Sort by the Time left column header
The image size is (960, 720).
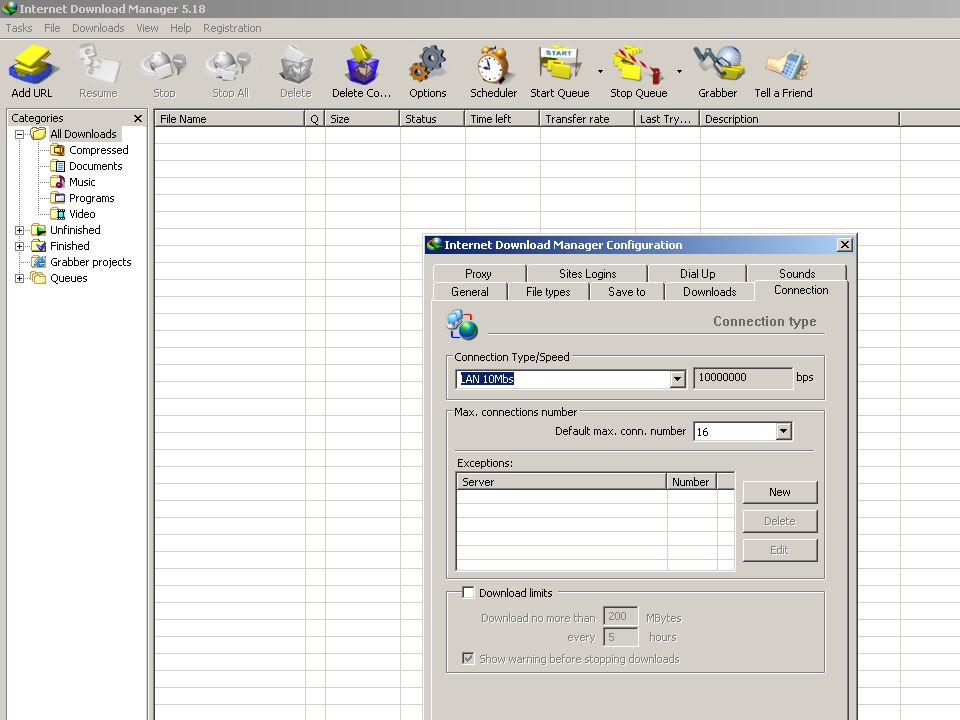pos(503,119)
